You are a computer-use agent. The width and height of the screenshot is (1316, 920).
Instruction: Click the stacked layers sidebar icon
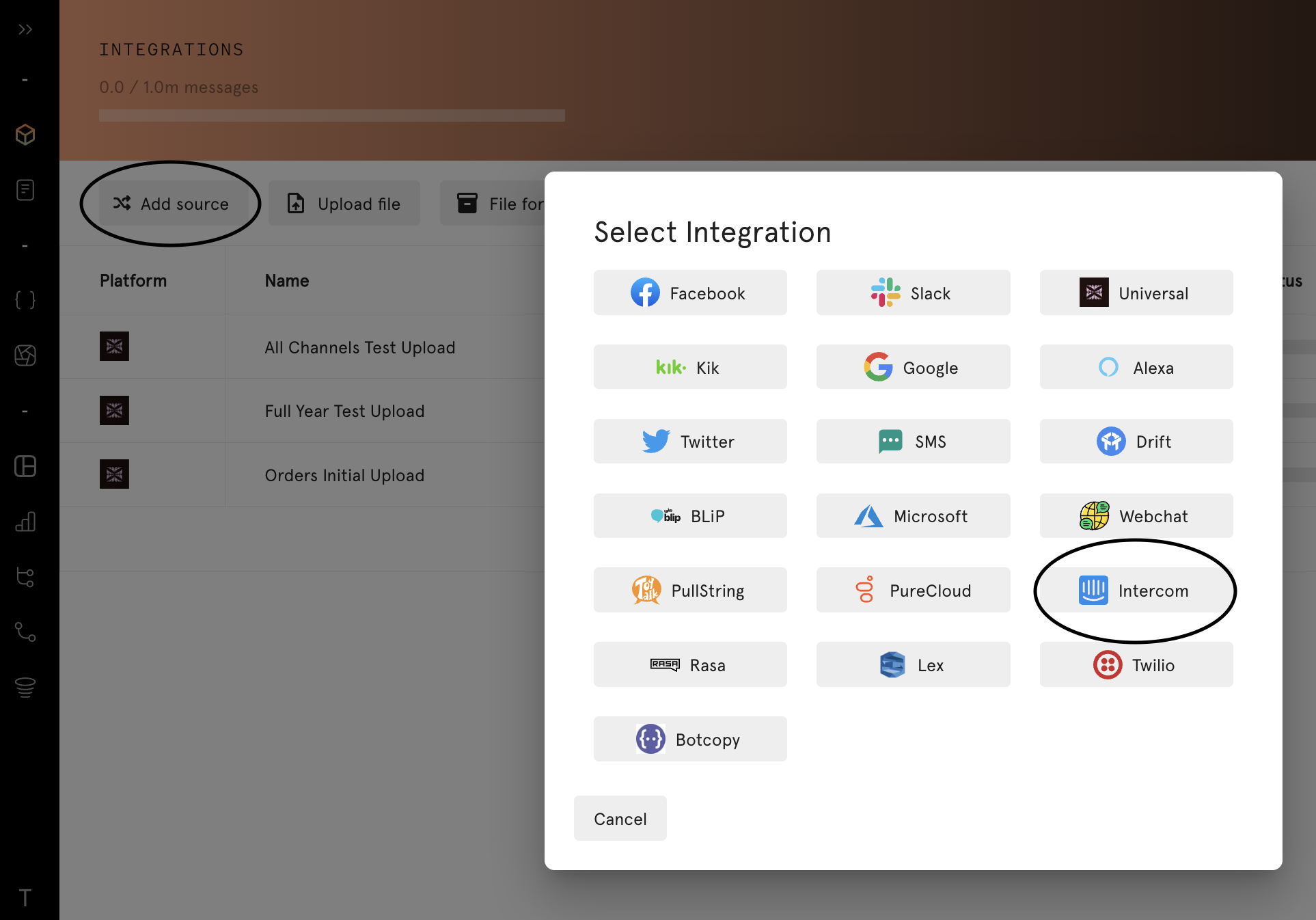pyautogui.click(x=25, y=687)
